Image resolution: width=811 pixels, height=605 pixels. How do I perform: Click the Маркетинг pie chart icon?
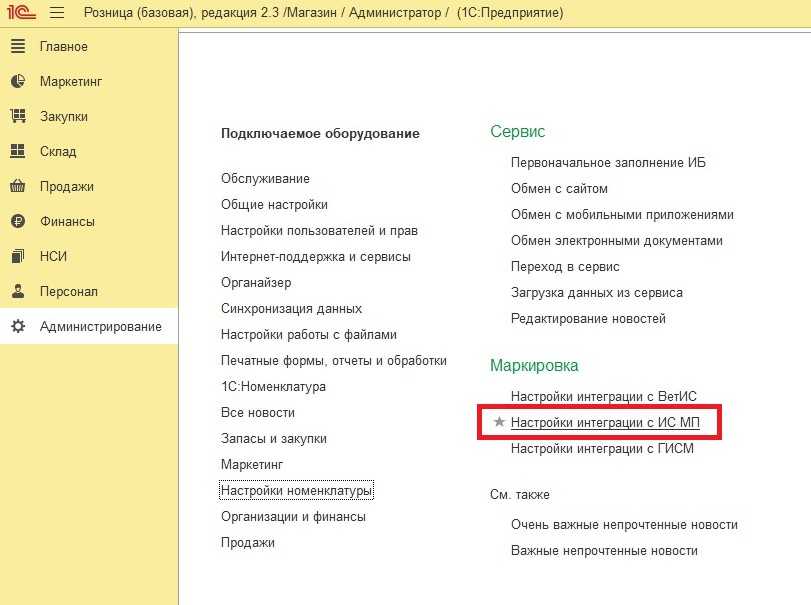pos(18,82)
